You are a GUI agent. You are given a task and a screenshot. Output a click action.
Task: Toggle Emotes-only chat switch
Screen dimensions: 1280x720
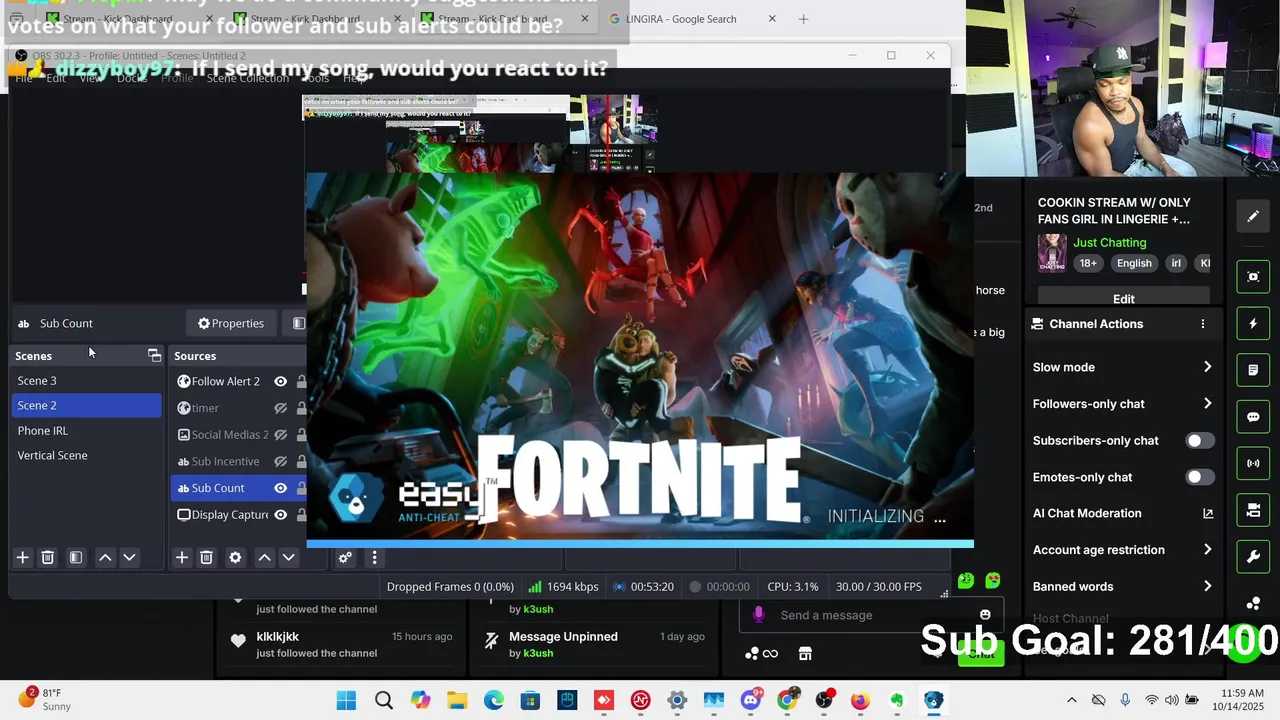click(x=1199, y=477)
